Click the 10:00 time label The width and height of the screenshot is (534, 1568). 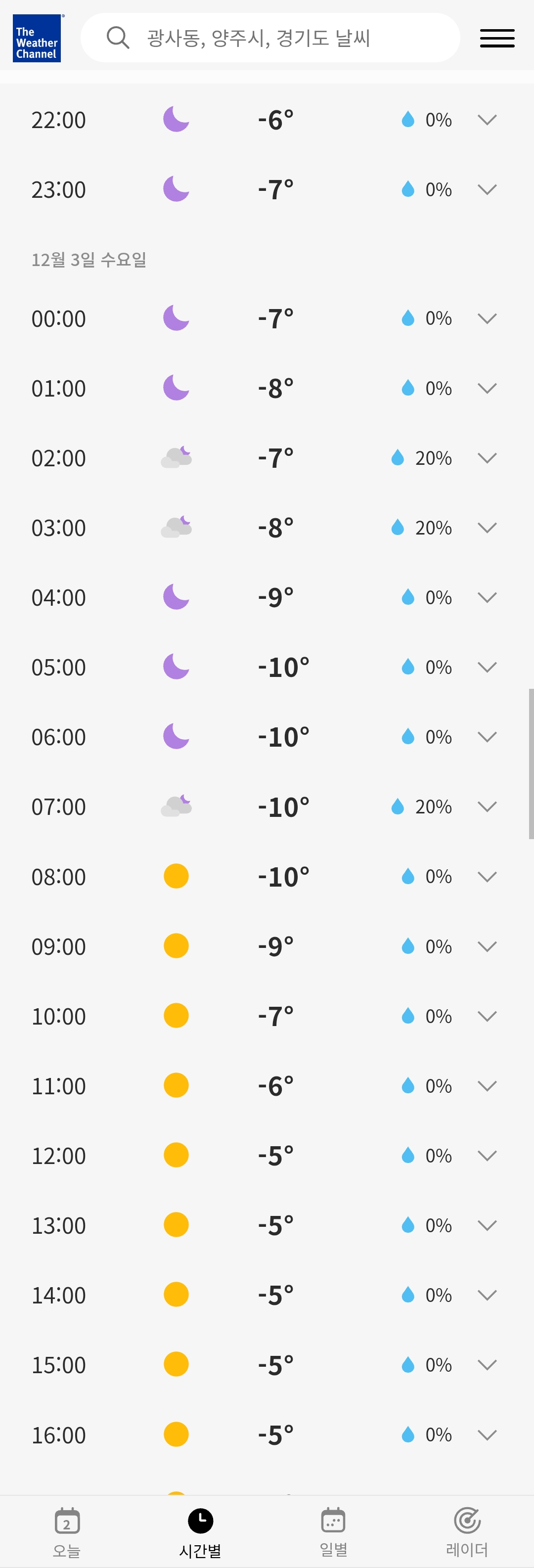point(58,1016)
